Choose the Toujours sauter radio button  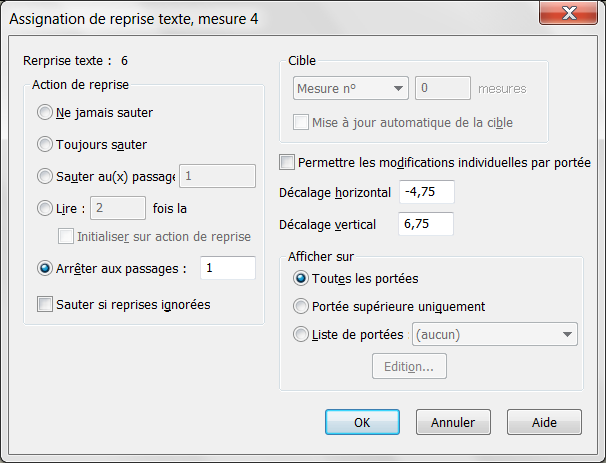point(45,144)
